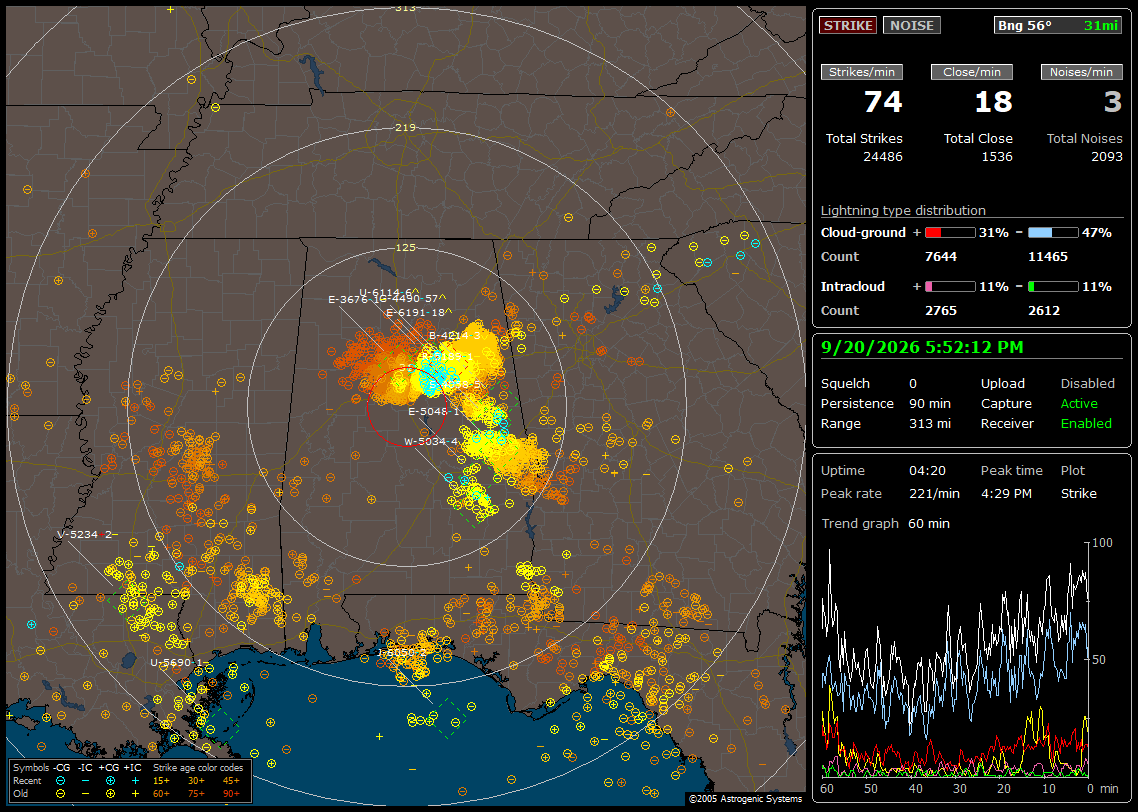1138x812 pixels.
Task: Toggle the Upload Disabled status
Action: [1087, 384]
